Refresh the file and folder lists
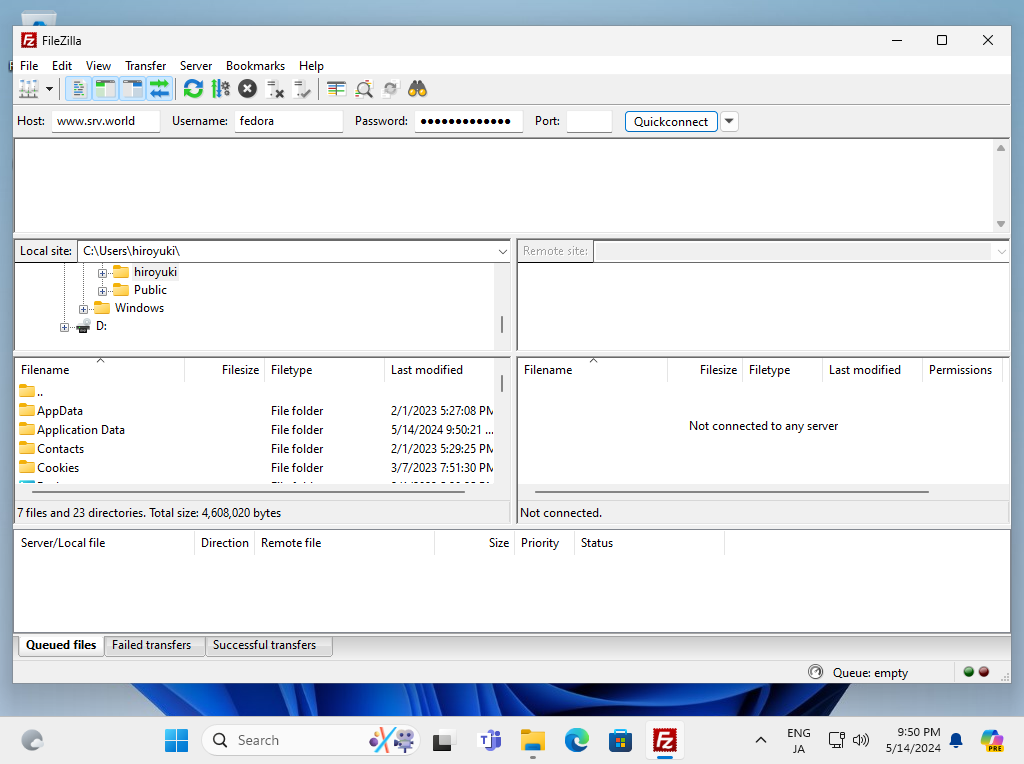Screen dimensions: 1024x764 click(x=193, y=89)
